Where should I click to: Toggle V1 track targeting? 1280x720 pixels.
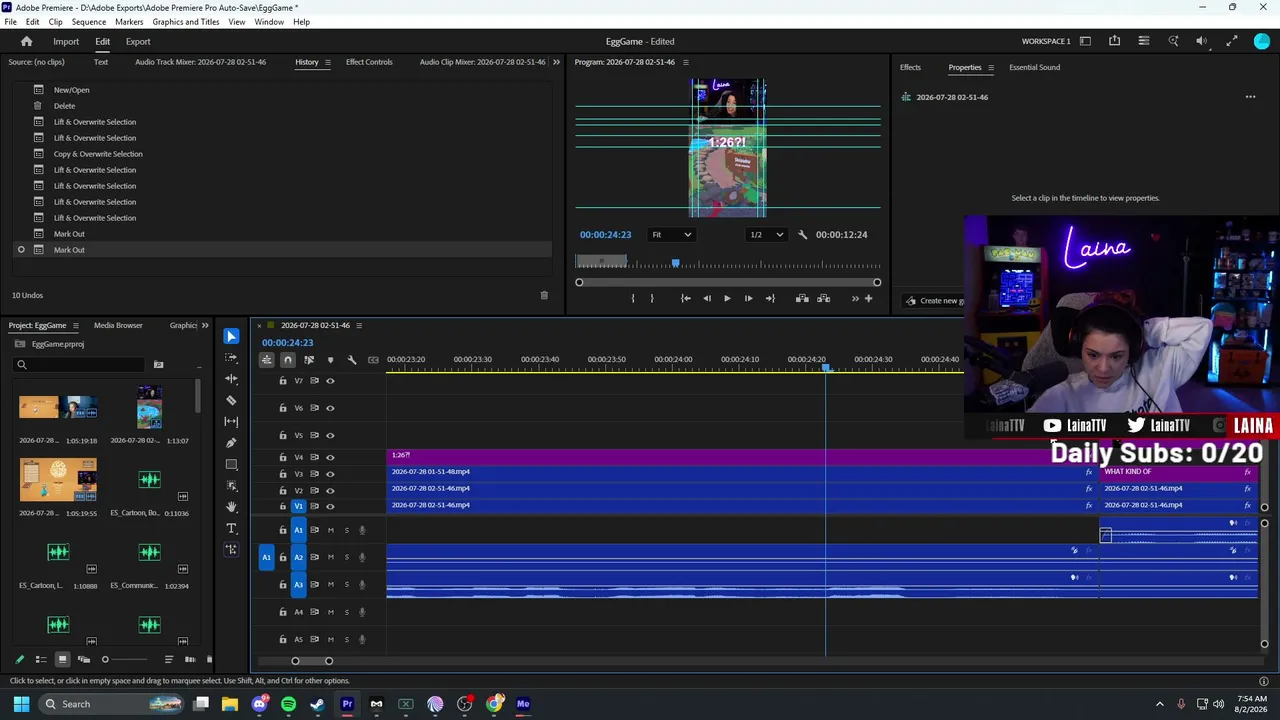coord(298,506)
